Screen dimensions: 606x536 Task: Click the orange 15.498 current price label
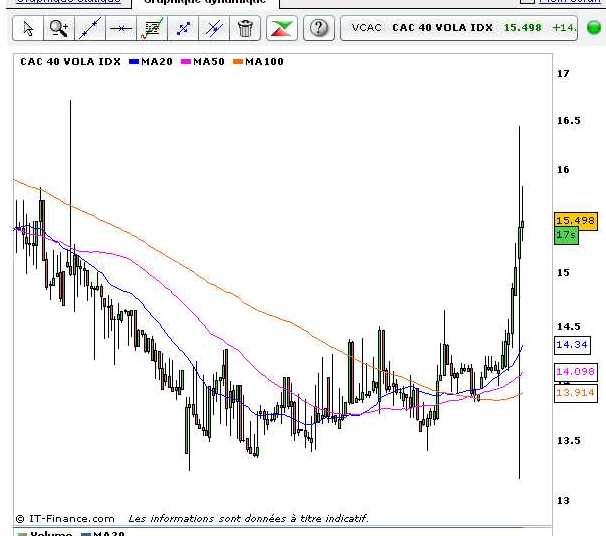[576, 221]
